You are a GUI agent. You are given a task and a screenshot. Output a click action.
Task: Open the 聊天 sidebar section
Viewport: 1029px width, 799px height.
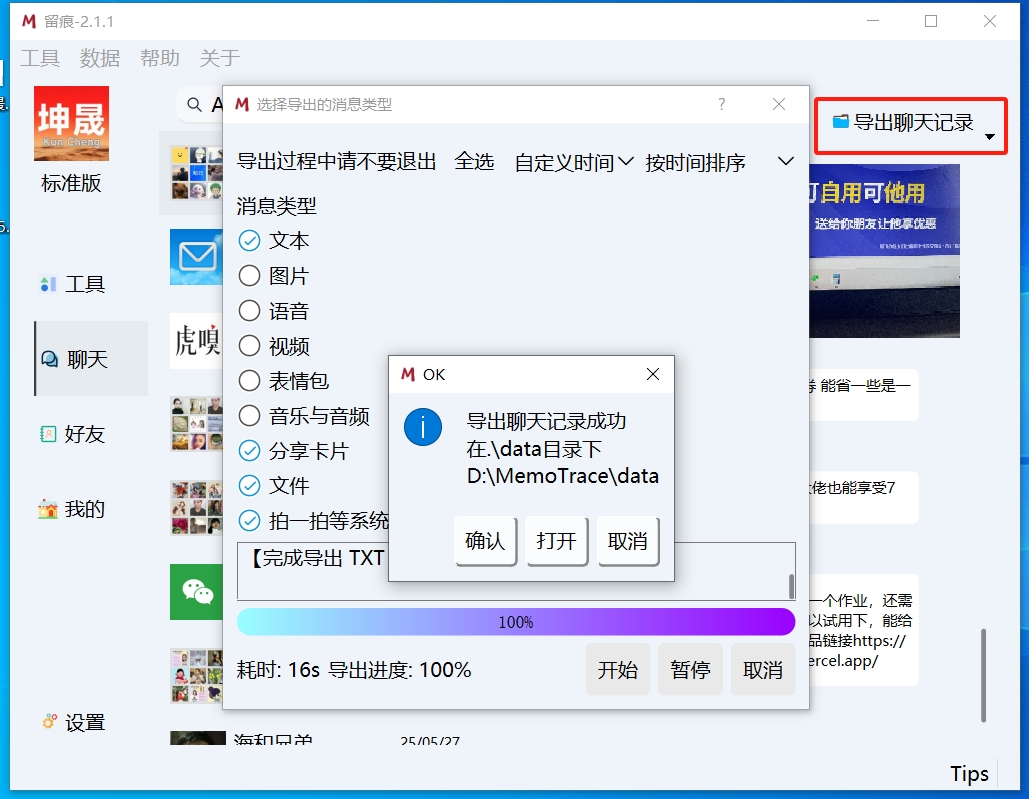(91, 359)
